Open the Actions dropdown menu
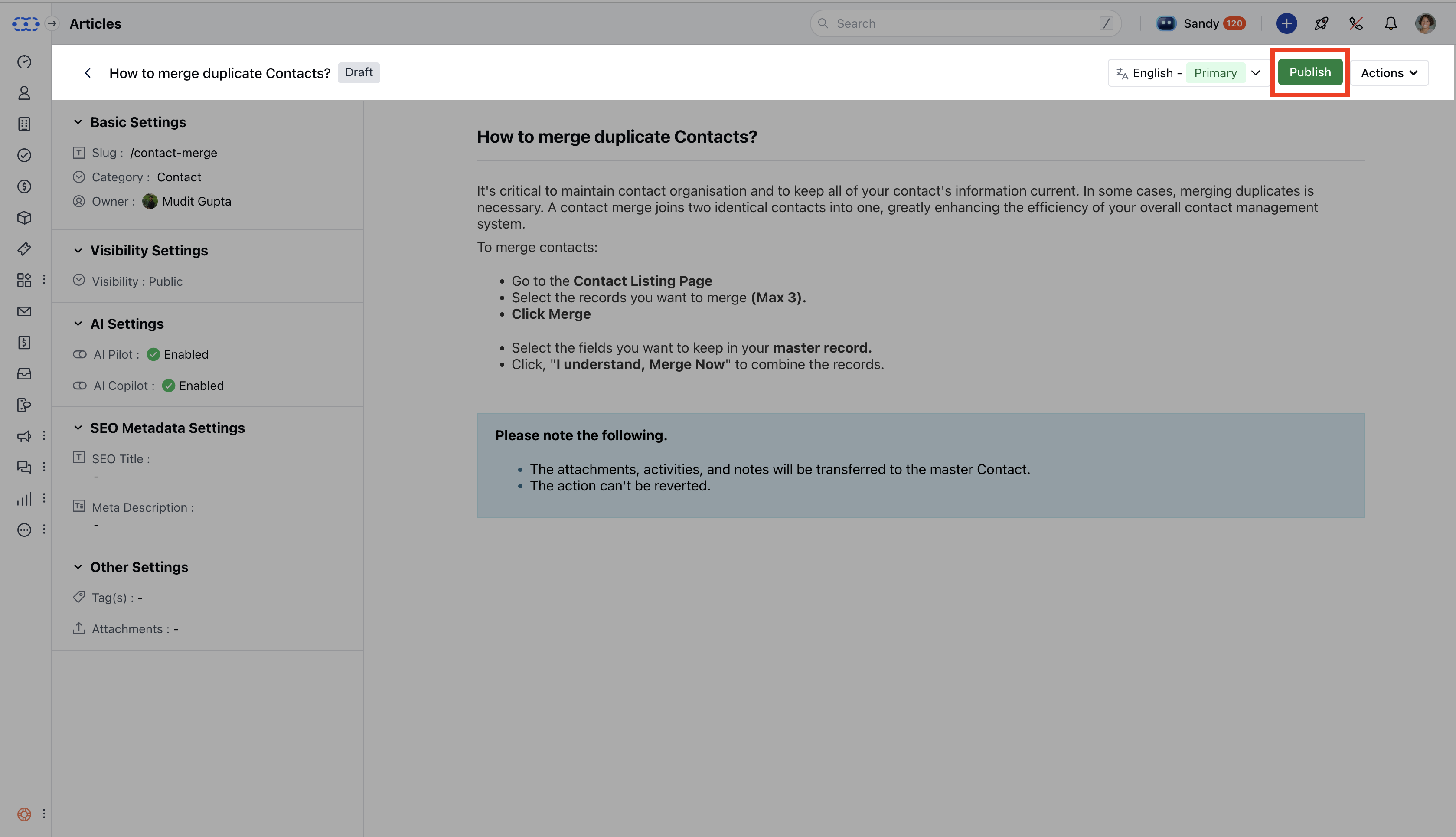Screen dimensions: 1456x837 pos(1389,73)
